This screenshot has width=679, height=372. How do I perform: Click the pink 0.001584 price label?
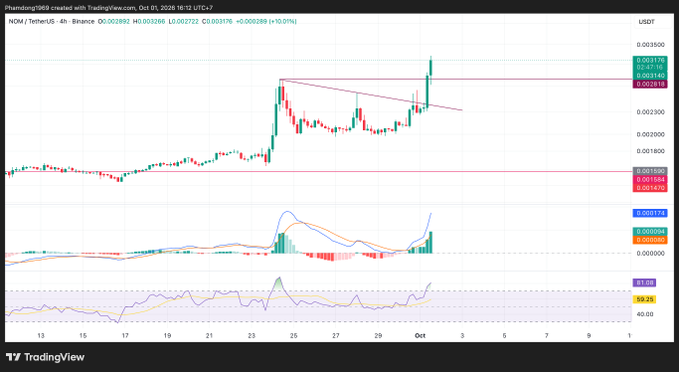pyautogui.click(x=650, y=179)
